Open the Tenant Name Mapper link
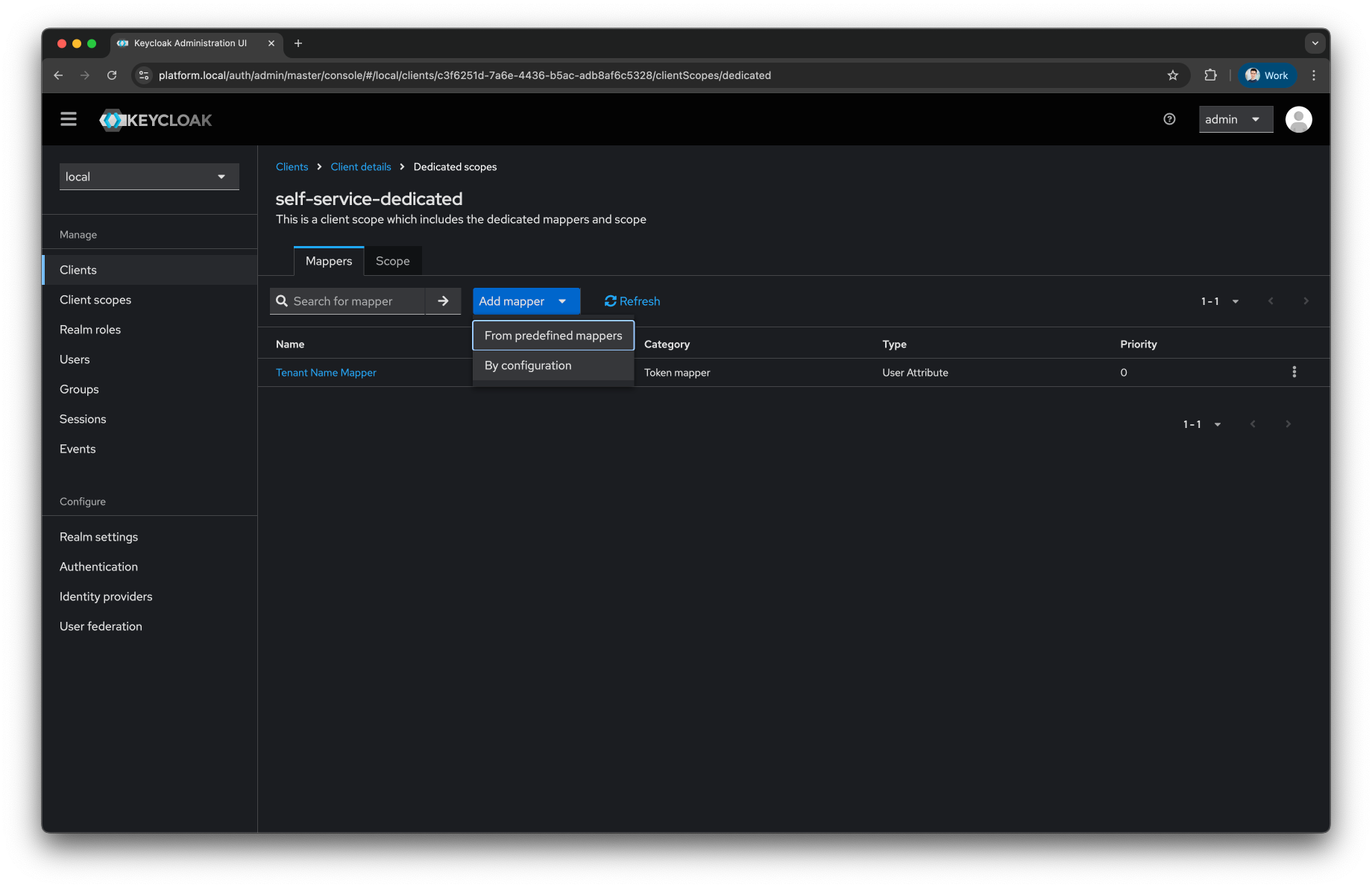The width and height of the screenshot is (1372, 888). 326,372
